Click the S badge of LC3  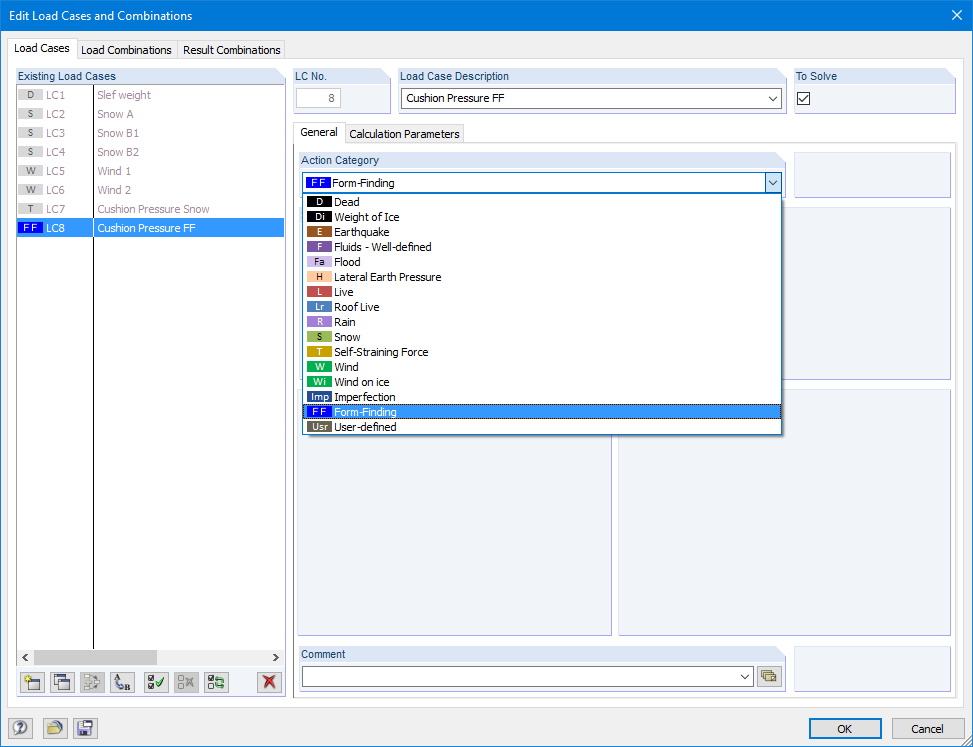tap(30, 133)
